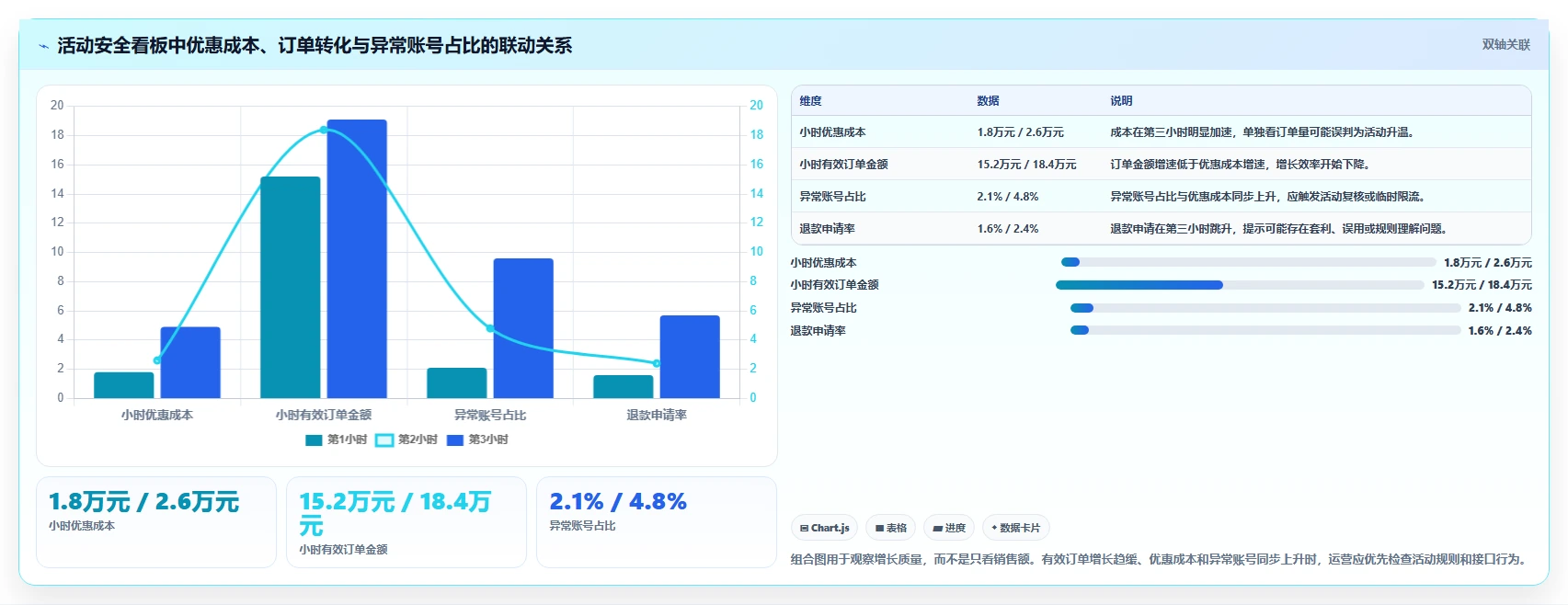The width and height of the screenshot is (1568, 605).
Task: Click the line point above 小时有效订单金额
Action: tap(324, 130)
